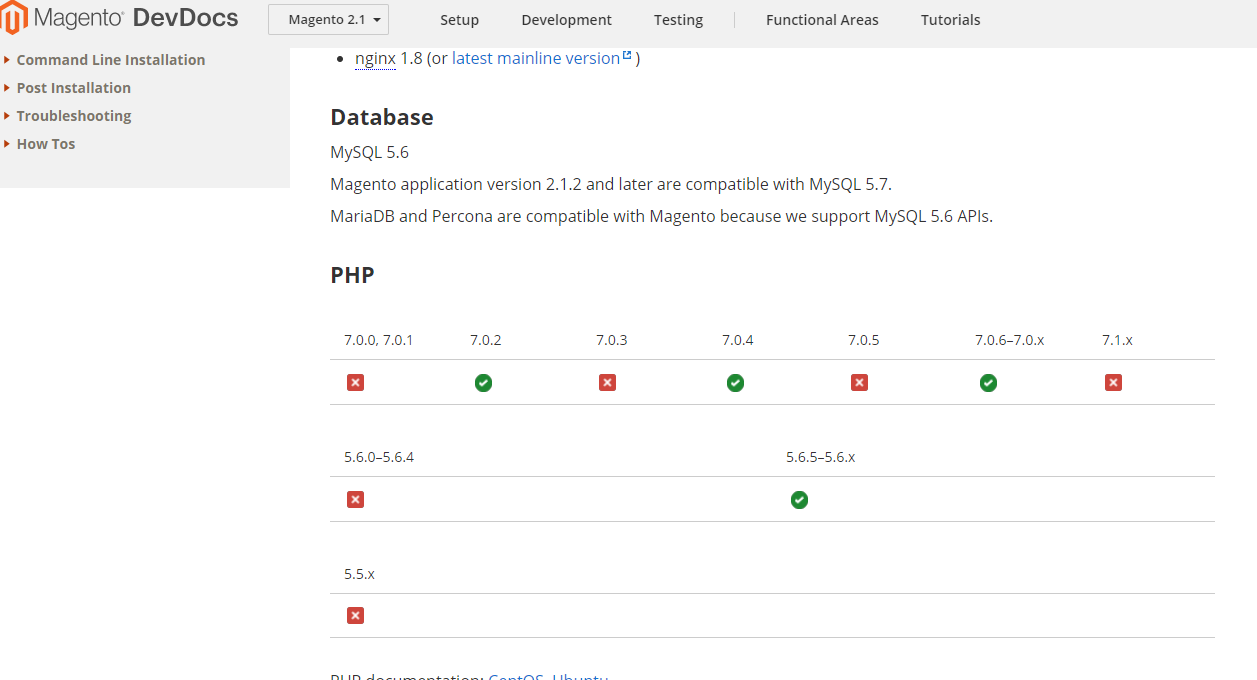Expand the How Tos sidebar arrow
The height and width of the screenshot is (680, 1257).
click(7, 144)
